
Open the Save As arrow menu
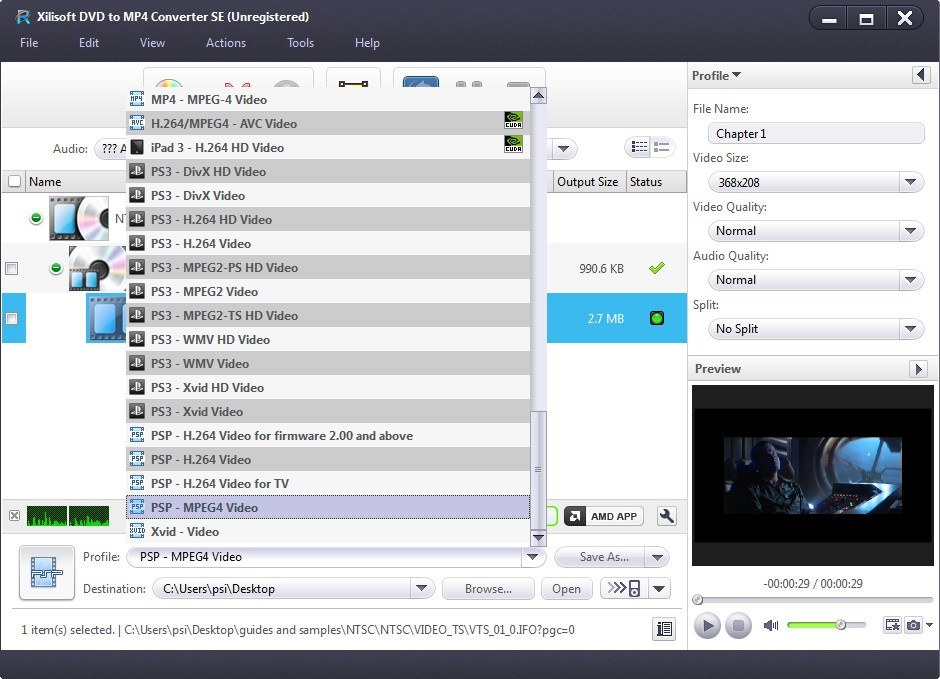tap(657, 557)
